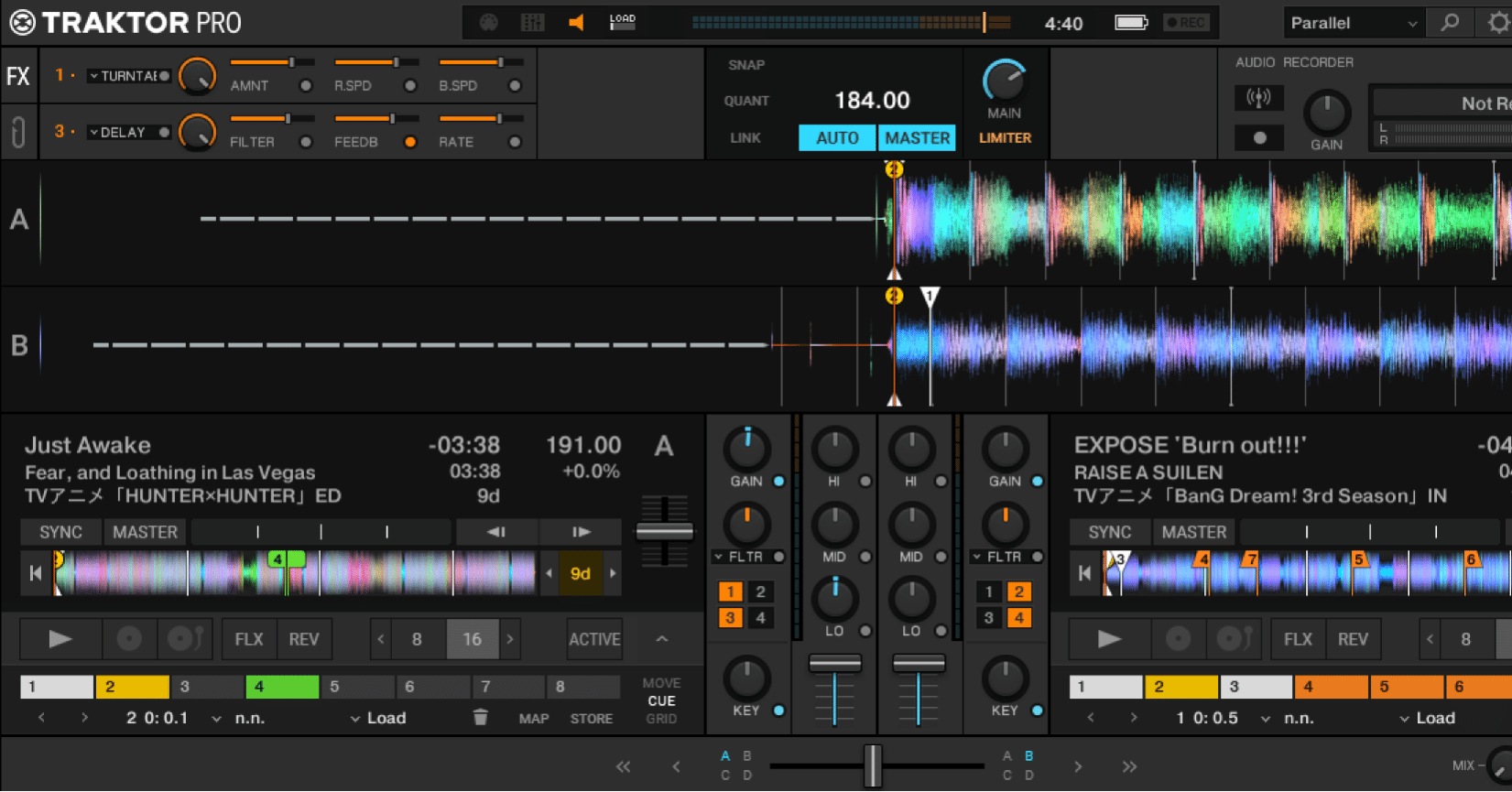
Task: Open the settings gear at top right
Action: click(x=1498, y=23)
